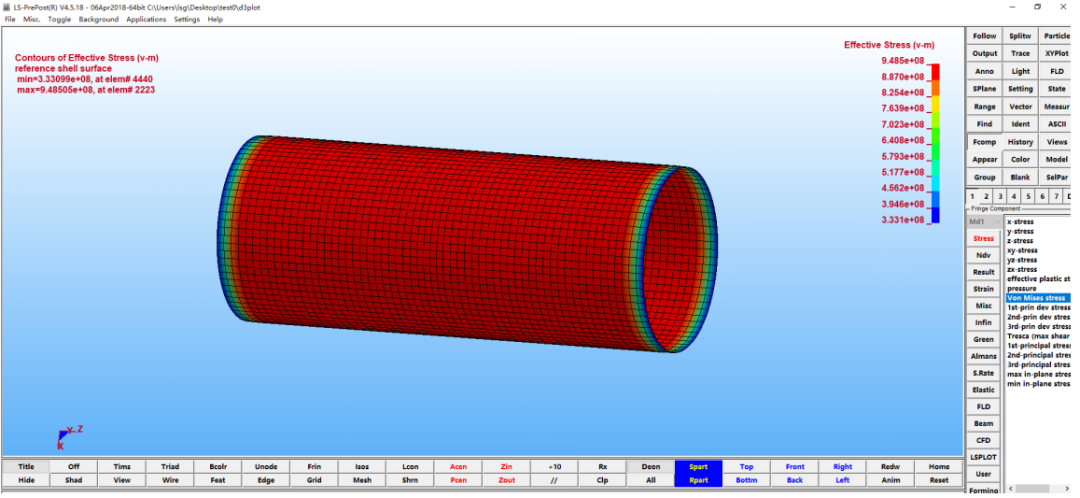Screen dimensions: 1080x498
Task: Click the Reset view button
Action: tap(939, 480)
